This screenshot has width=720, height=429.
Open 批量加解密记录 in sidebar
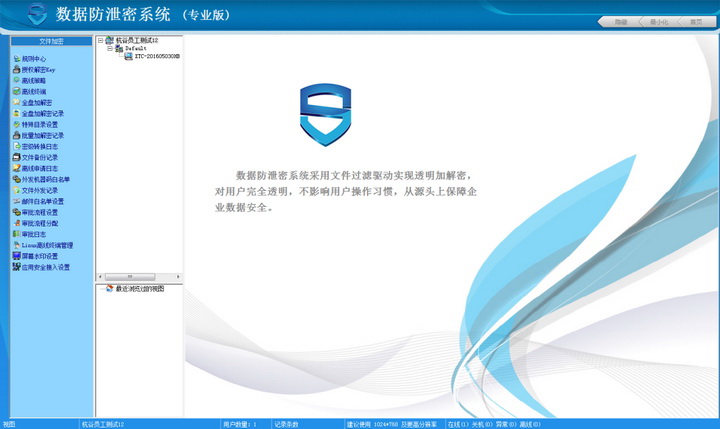(x=39, y=135)
